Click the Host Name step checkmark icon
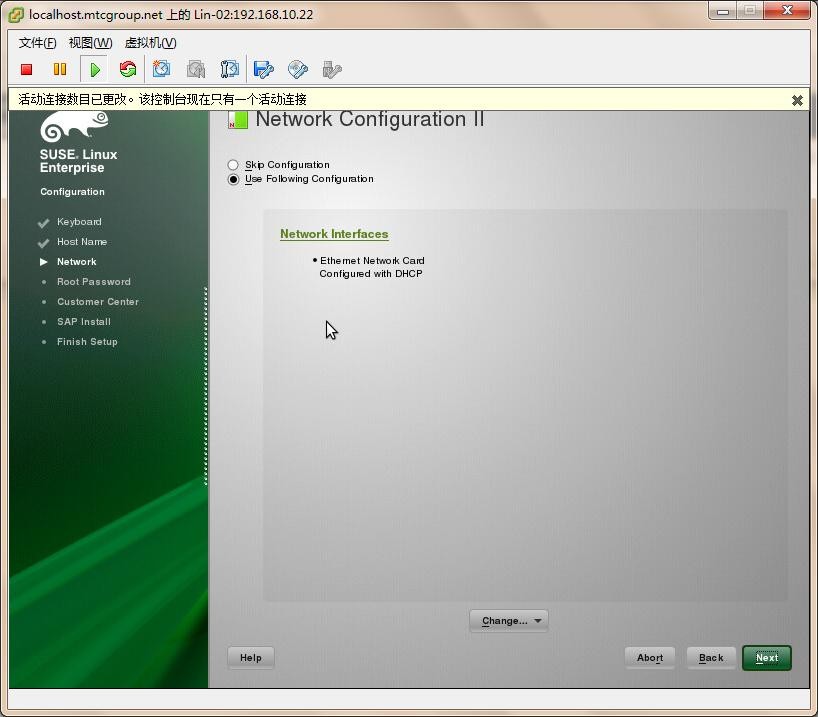This screenshot has height=717, width=818. point(43,243)
